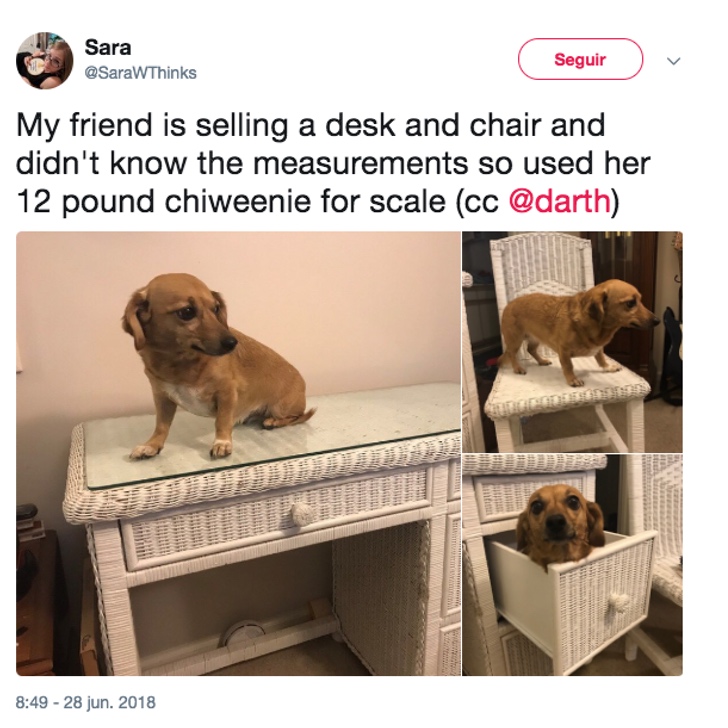Click the display name Sara
728x728 pixels.
(108, 47)
